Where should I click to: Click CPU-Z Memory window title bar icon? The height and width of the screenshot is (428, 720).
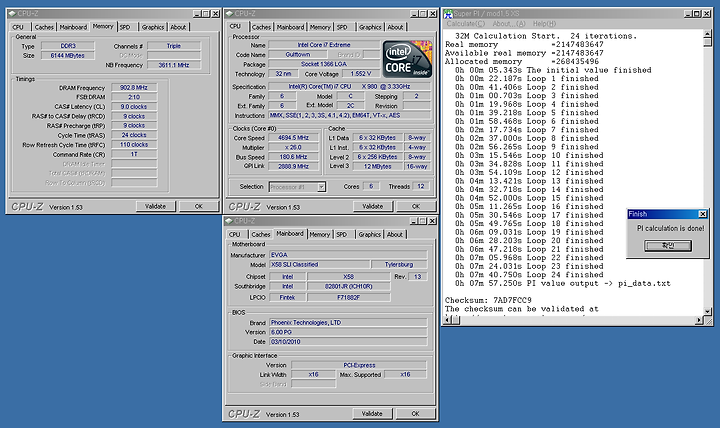pos(12,14)
